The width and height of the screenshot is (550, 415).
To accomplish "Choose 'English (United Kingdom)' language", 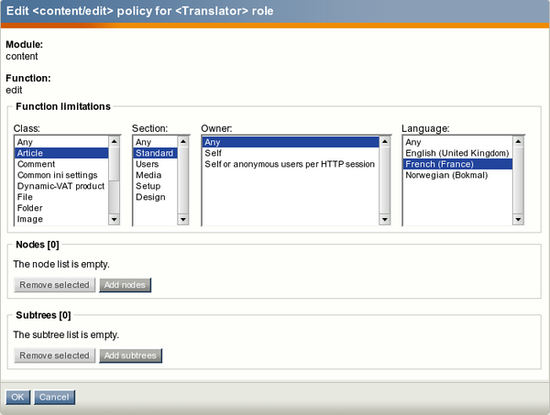I will [x=457, y=153].
